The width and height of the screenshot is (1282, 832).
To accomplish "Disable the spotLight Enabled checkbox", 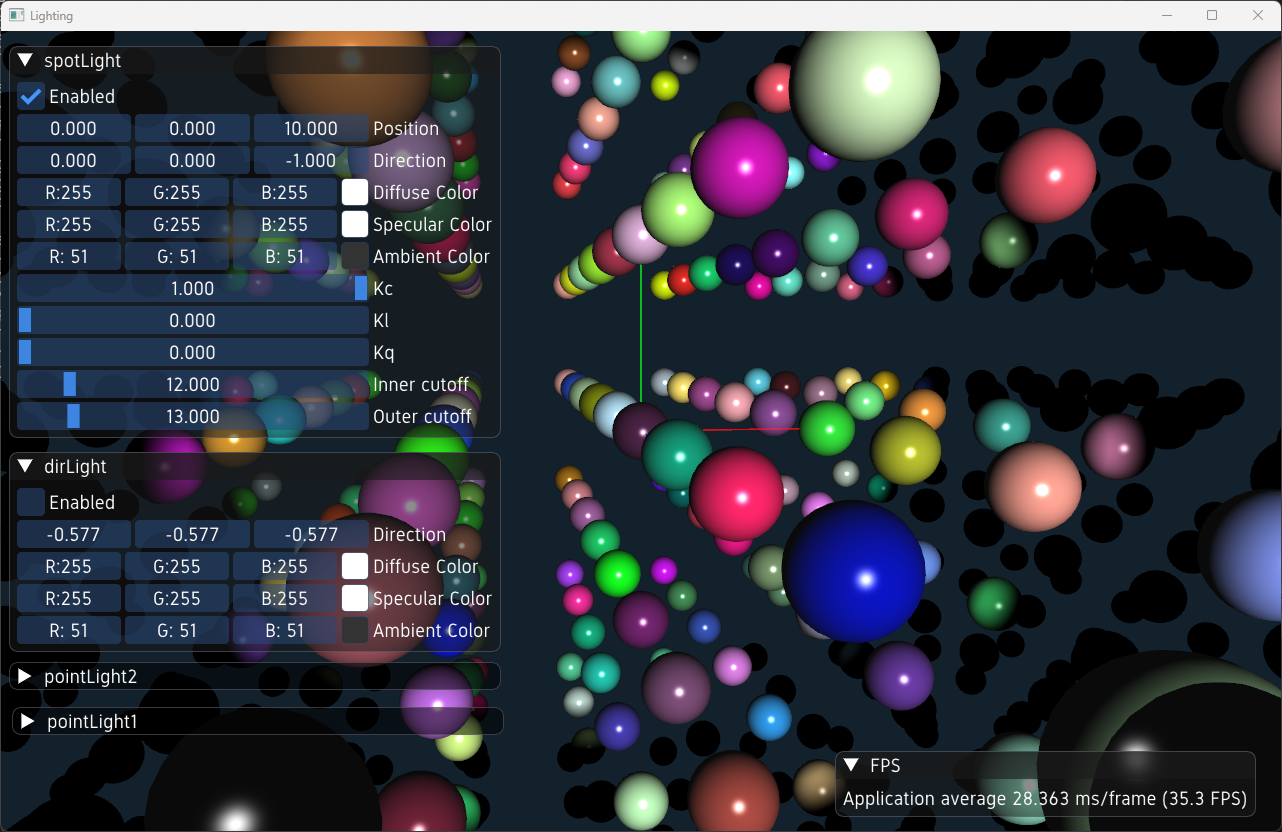I will [x=31, y=97].
